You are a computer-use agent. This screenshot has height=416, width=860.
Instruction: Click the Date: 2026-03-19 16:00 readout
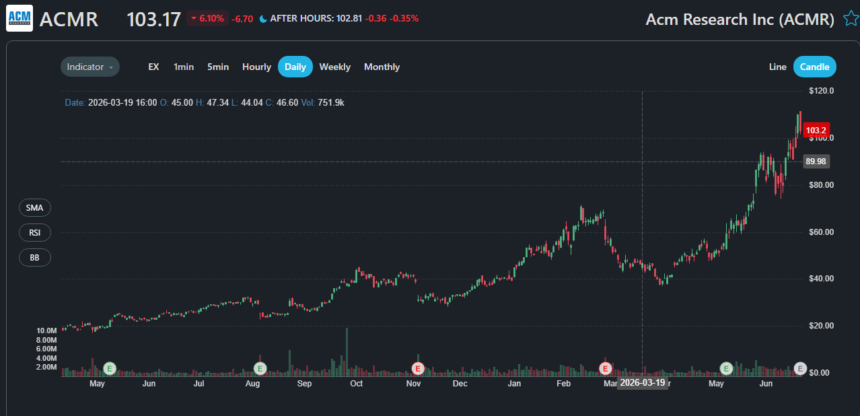(x=111, y=103)
